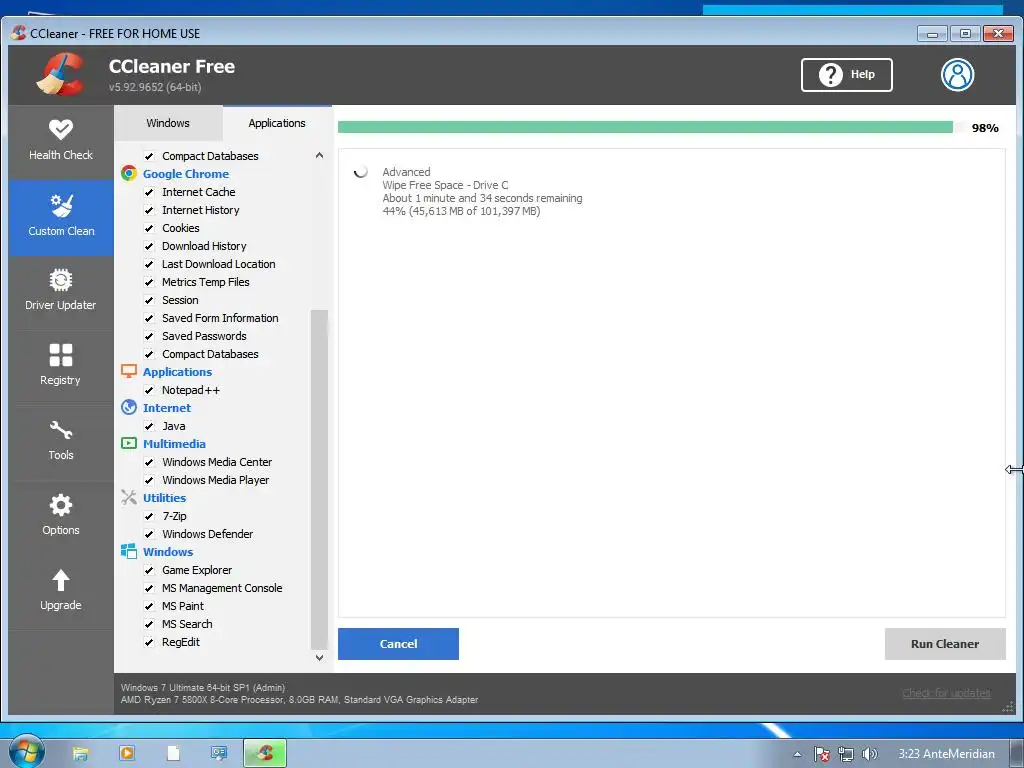1024x768 pixels.
Task: Click the applications list scrollbar thumb
Action: pyautogui.click(x=319, y=479)
